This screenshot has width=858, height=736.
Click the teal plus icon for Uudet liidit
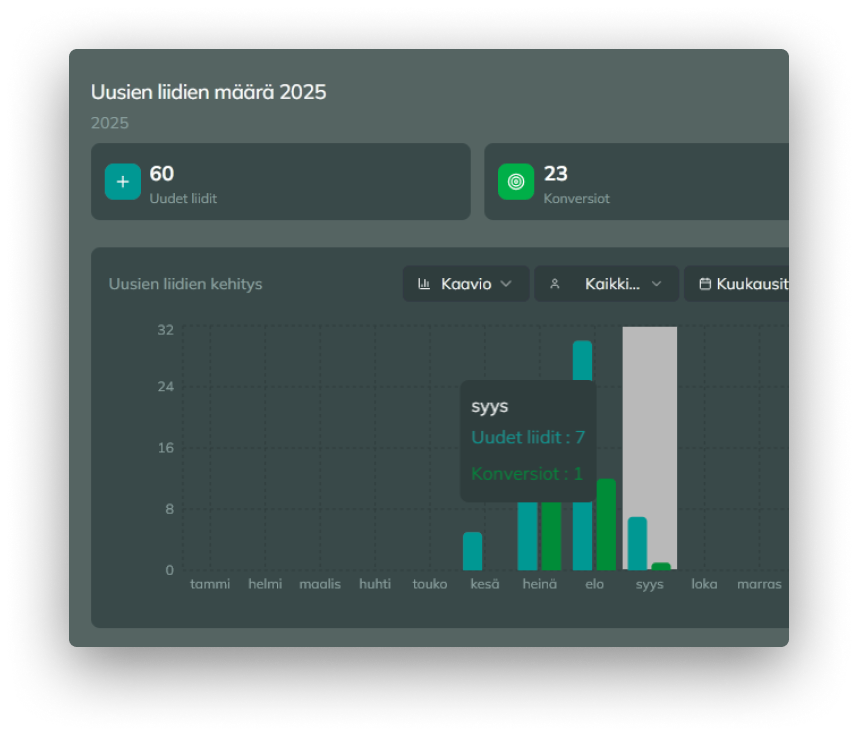[x=123, y=182]
